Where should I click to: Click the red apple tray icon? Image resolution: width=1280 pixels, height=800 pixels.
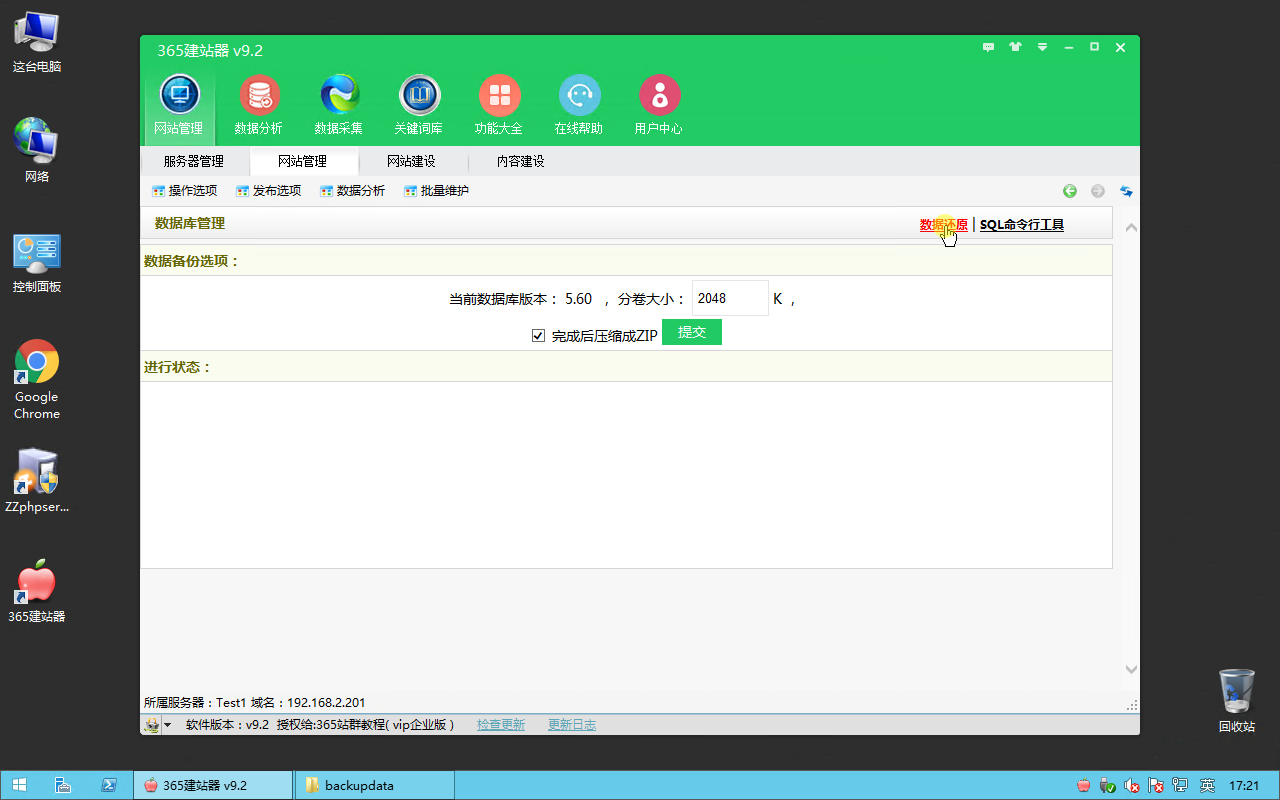point(1084,786)
